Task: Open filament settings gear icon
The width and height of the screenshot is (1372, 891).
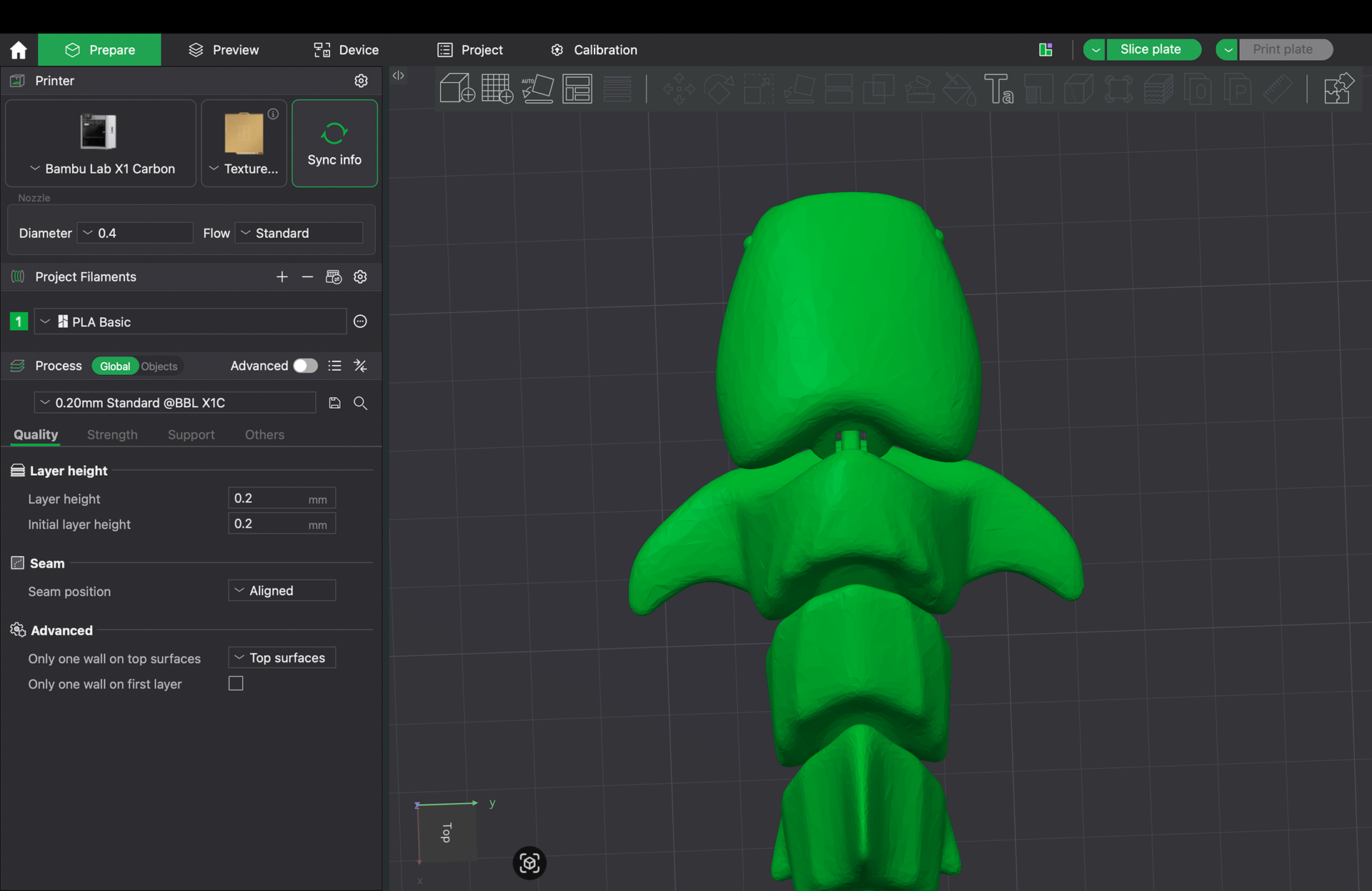Action: [x=360, y=277]
